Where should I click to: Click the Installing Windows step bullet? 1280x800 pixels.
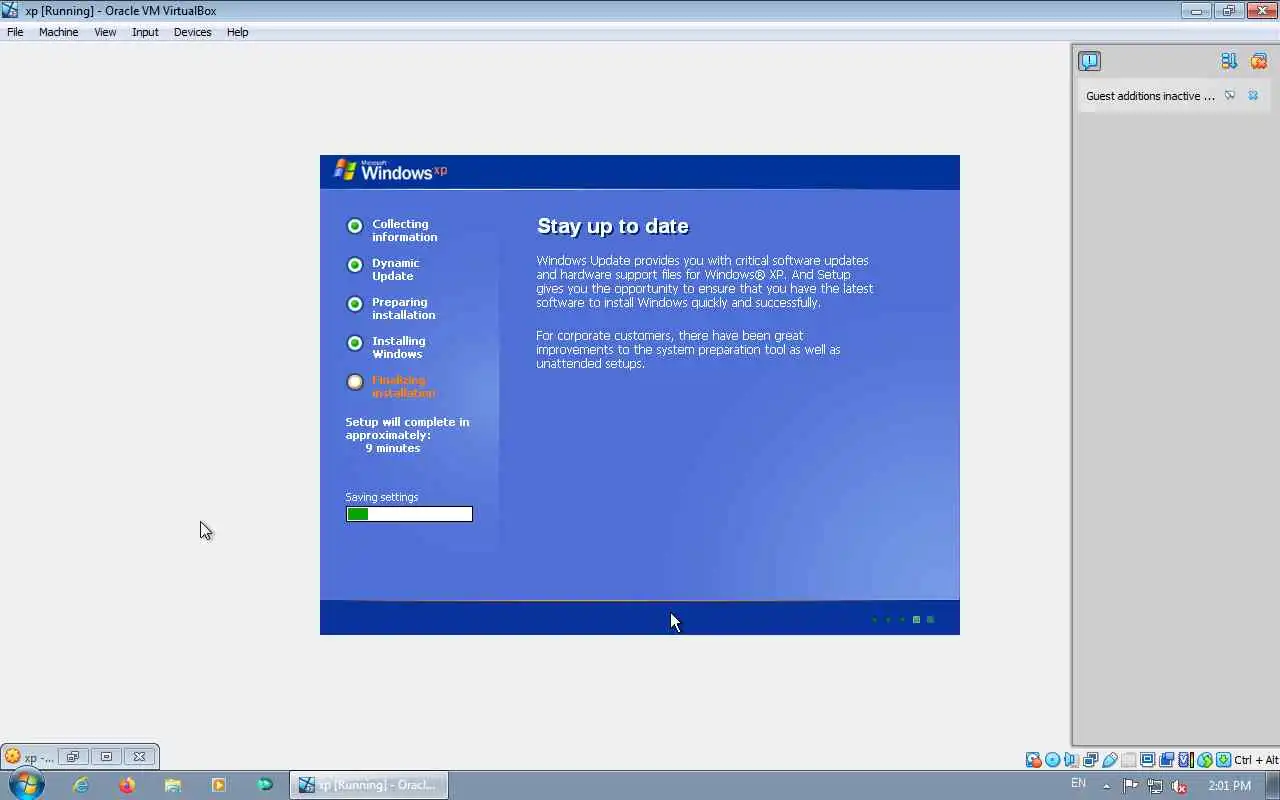click(355, 343)
